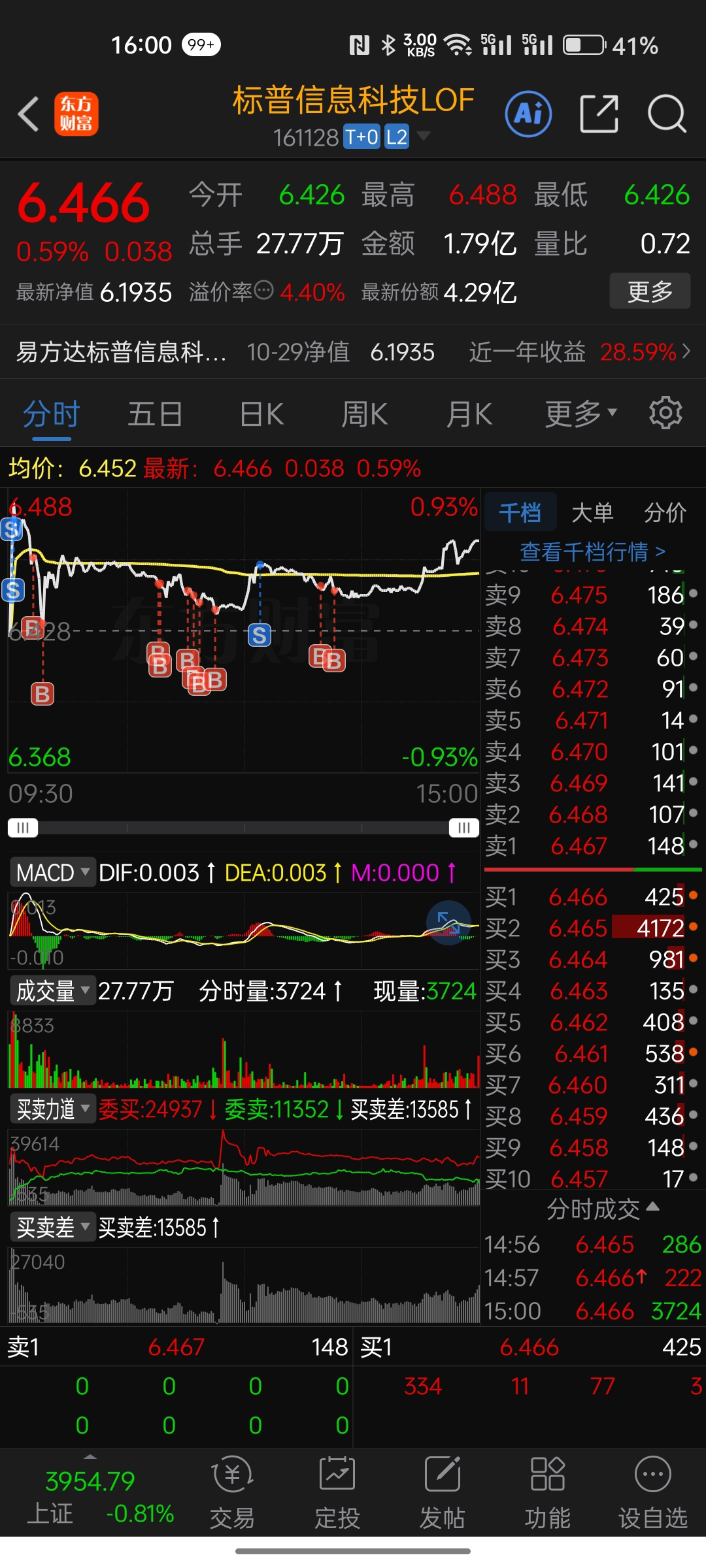706x1568 pixels.
Task: Tap the 发帖 edit icon
Action: [x=443, y=1475]
